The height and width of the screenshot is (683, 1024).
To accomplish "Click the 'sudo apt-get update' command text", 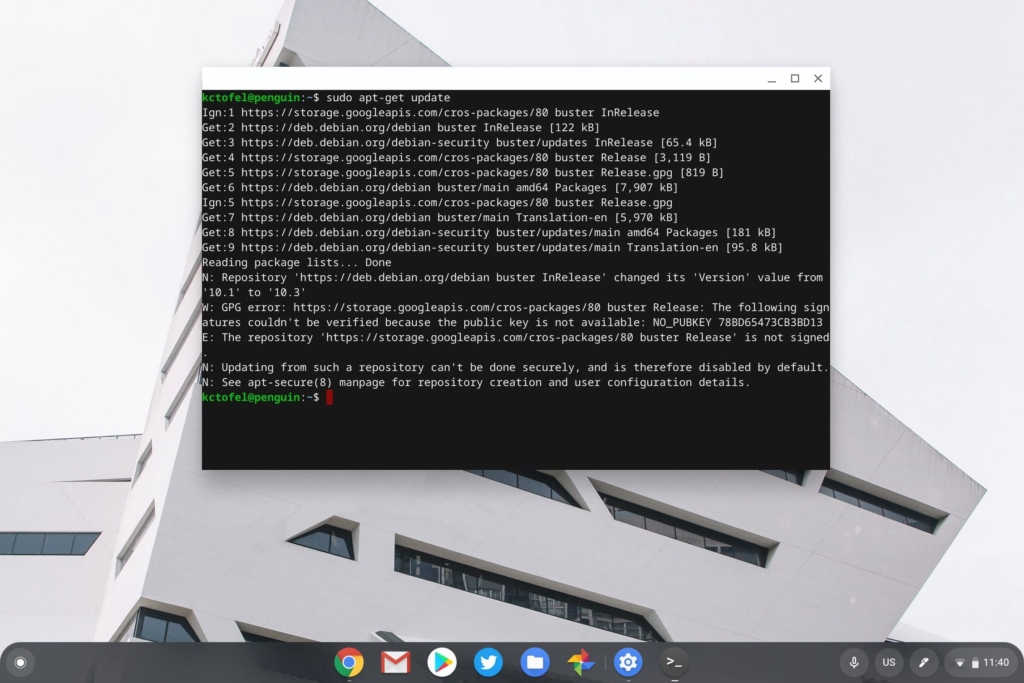I will click(388, 98).
